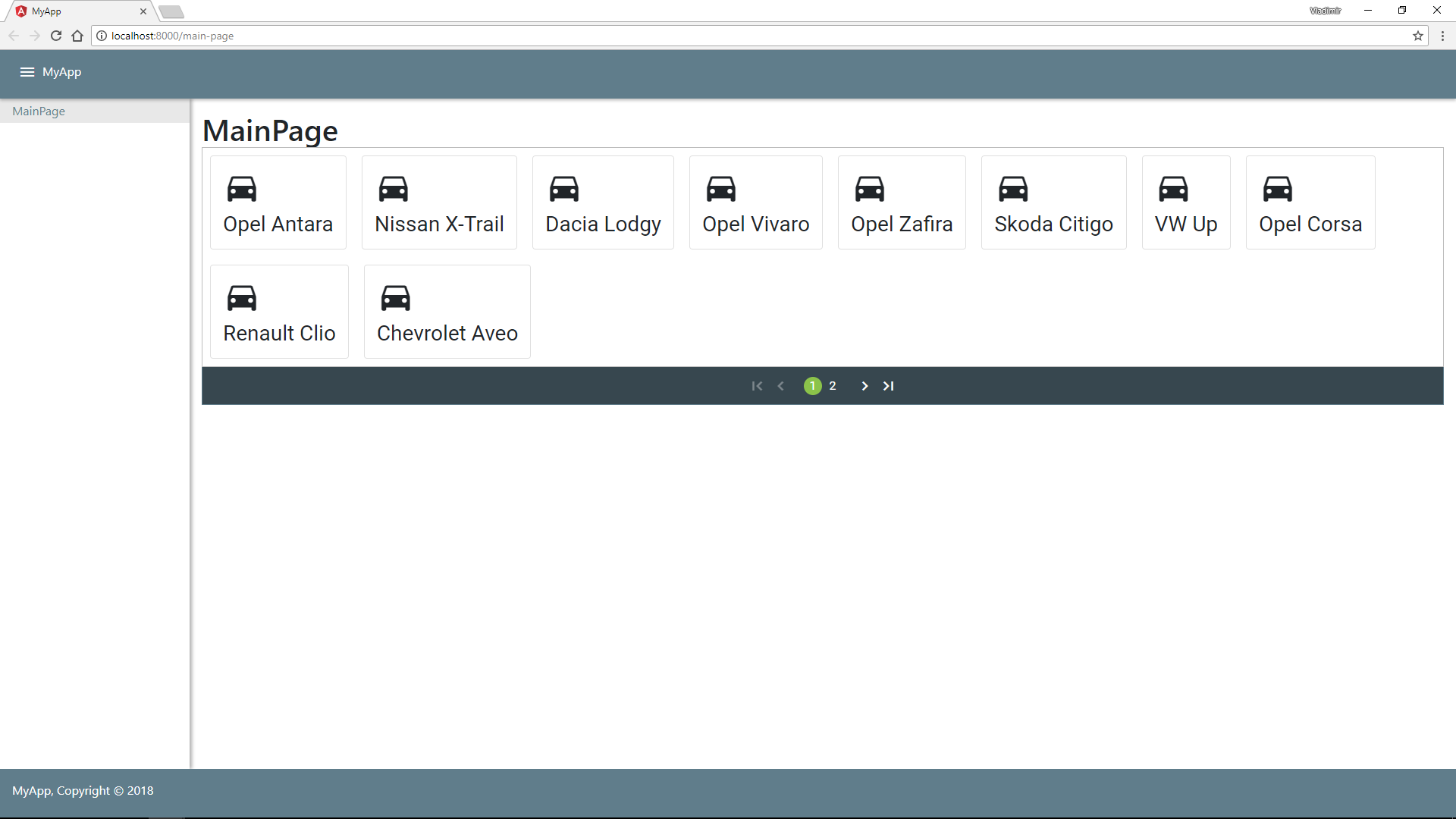Viewport: 1456px width, 819px height.
Task: Click the car icon on Opel Antara card
Action: (242, 189)
